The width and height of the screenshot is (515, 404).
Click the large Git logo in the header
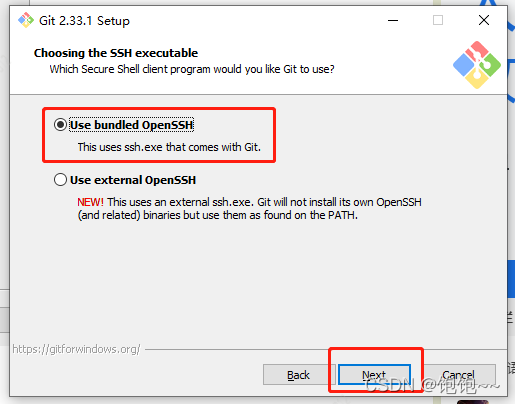[477, 65]
